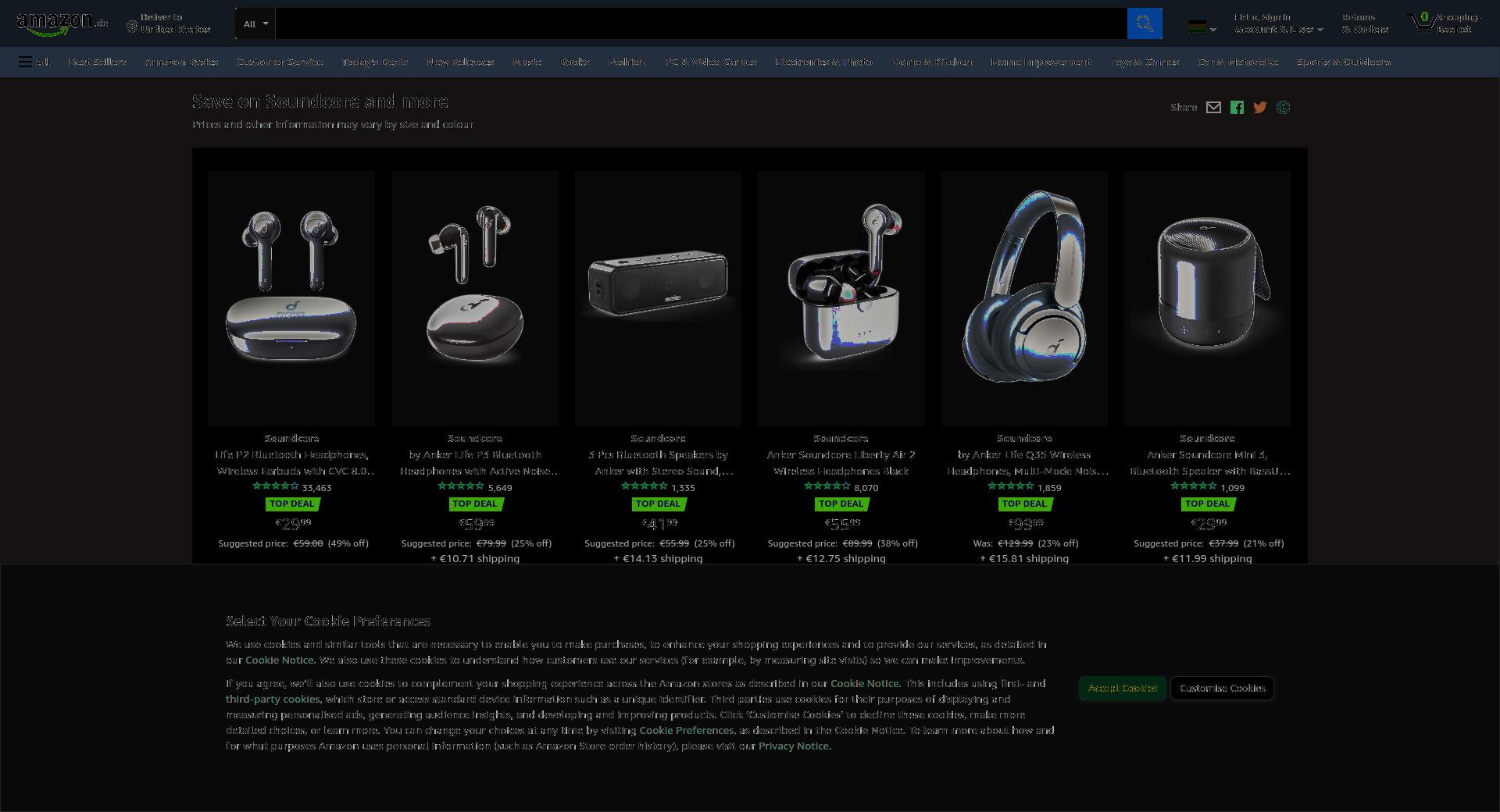
Task: Open Music nav item
Action: [x=527, y=62]
